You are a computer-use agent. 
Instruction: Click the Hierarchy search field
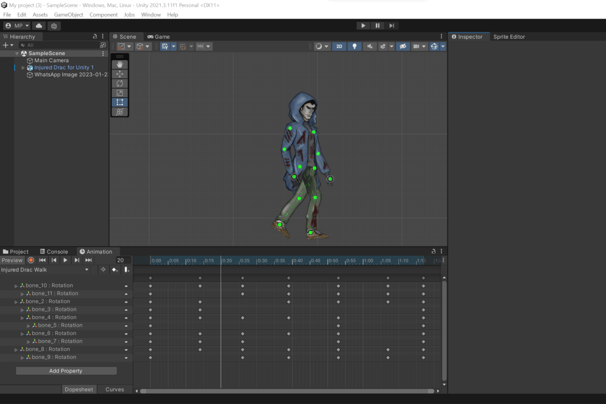(x=61, y=45)
